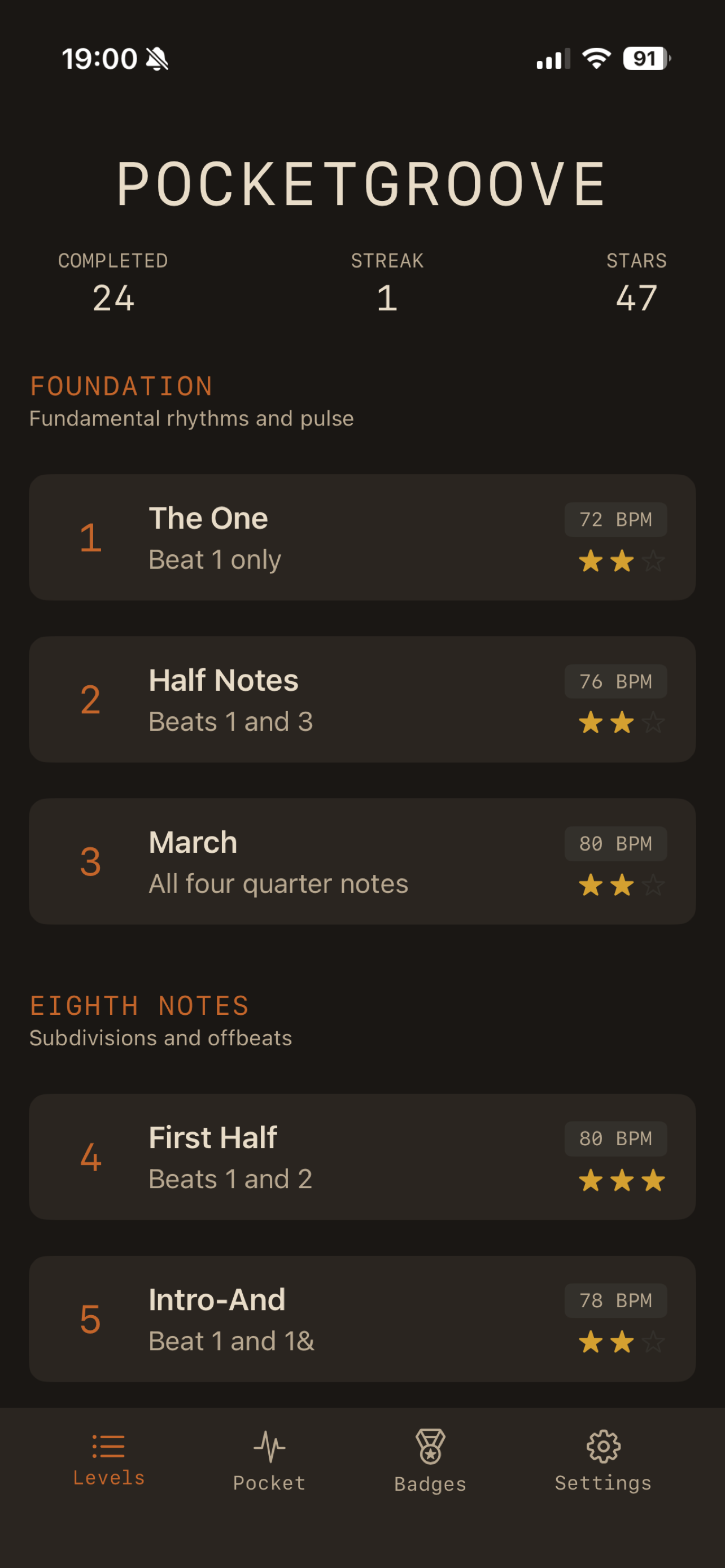Tap the battery indicator showing 91
Viewport: 725px width, 1568px height.
tap(646, 59)
